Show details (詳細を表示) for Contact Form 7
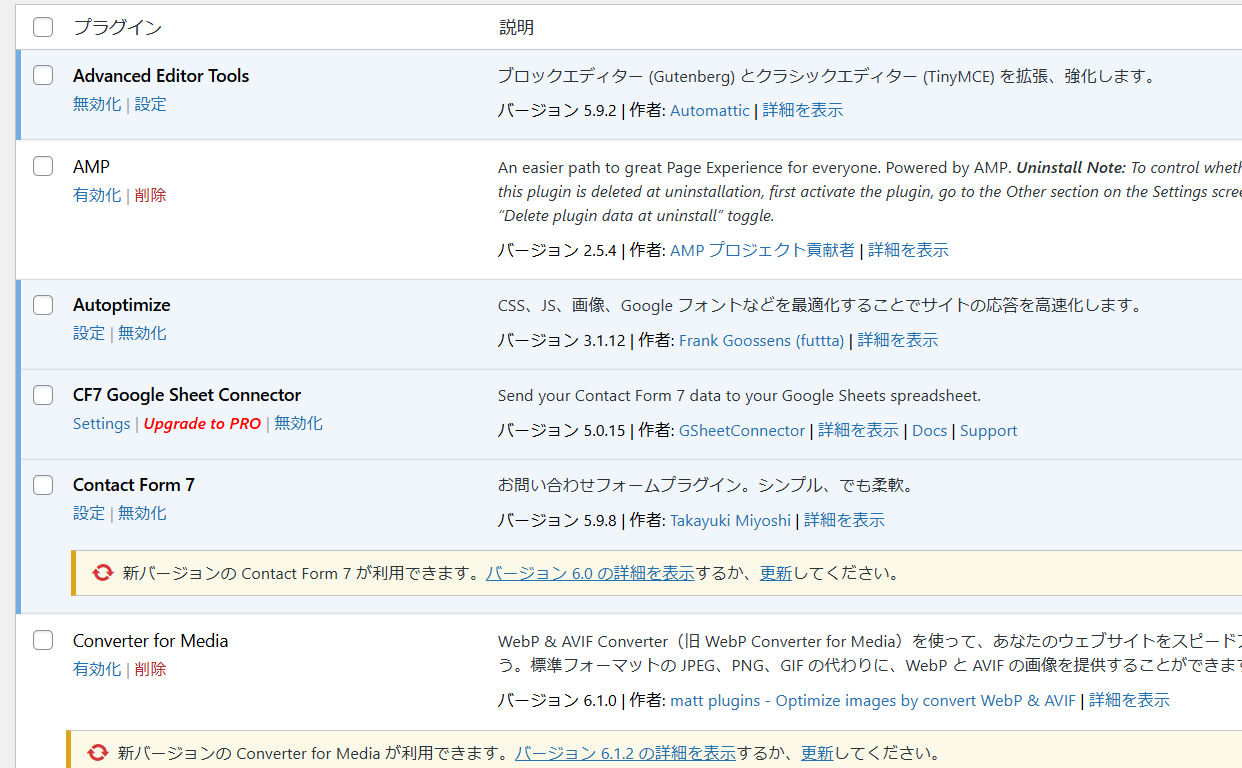This screenshot has width=1242, height=768. [844, 520]
